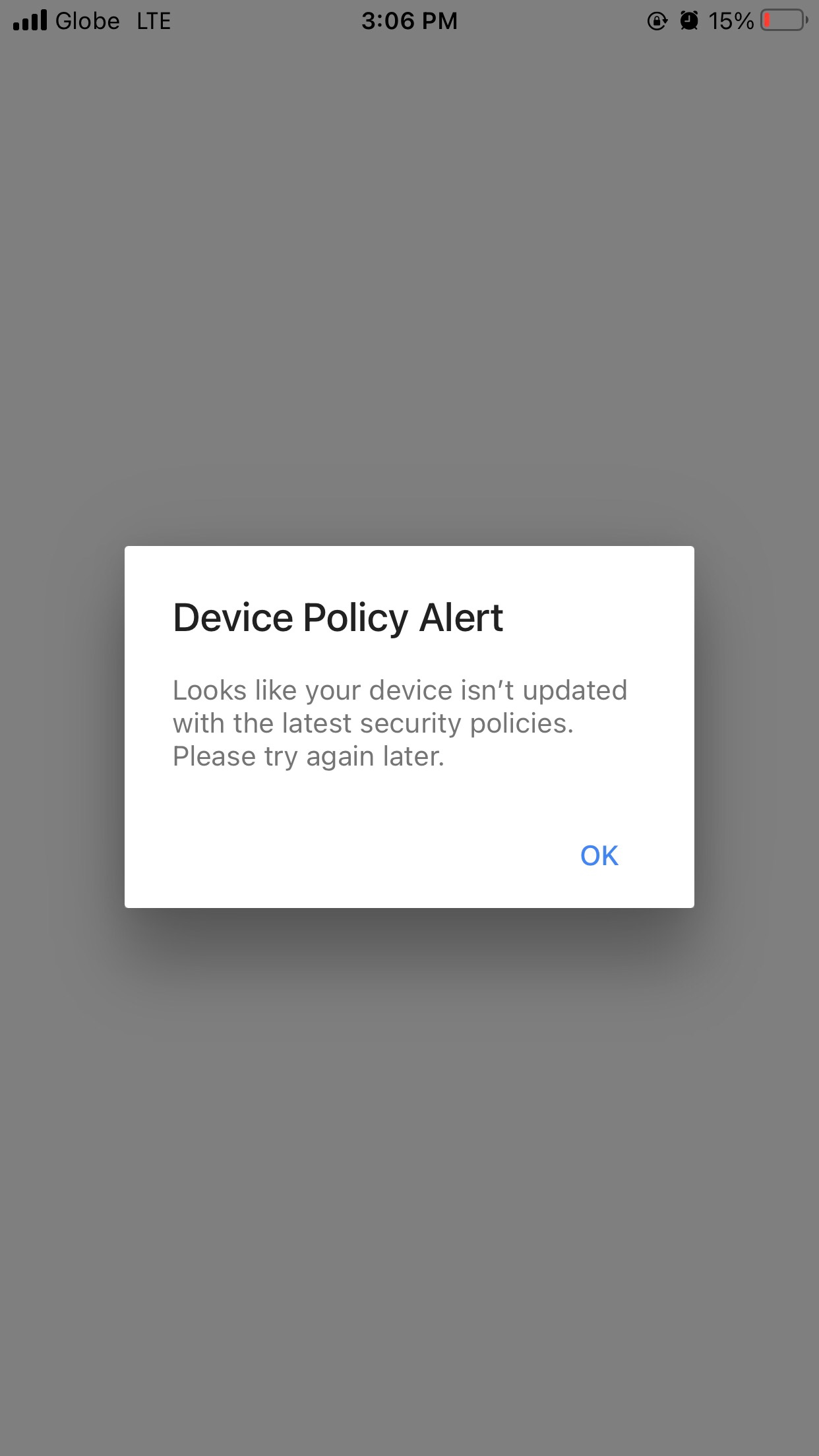Image resolution: width=819 pixels, height=1456 pixels.
Task: Tap OK to dismiss the alert
Action: click(599, 855)
